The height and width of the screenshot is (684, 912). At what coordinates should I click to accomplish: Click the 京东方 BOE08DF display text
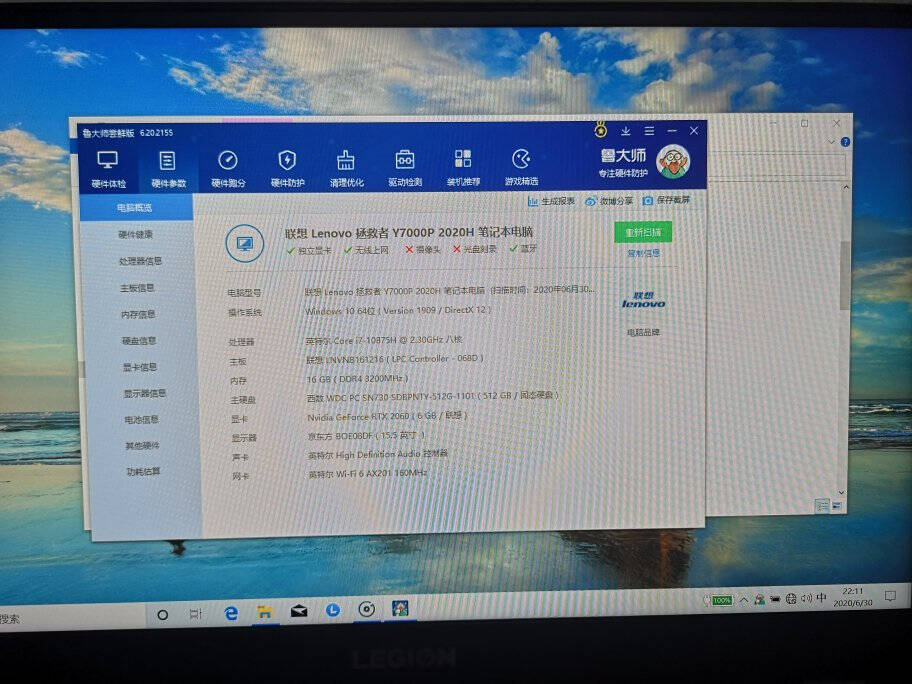(x=366, y=435)
